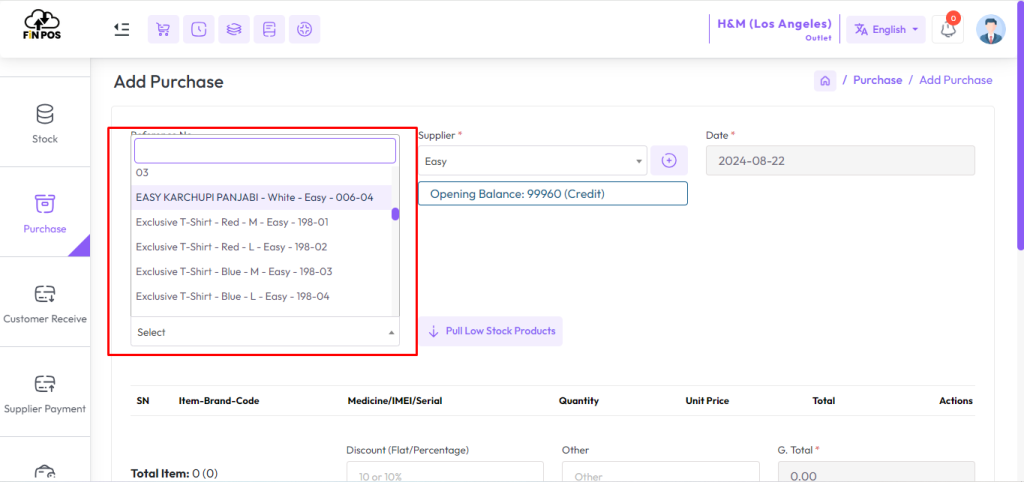Viewport: 1024px width, 482px height.
Task: Open the shopping cart shortcut icon
Action: (x=163, y=29)
